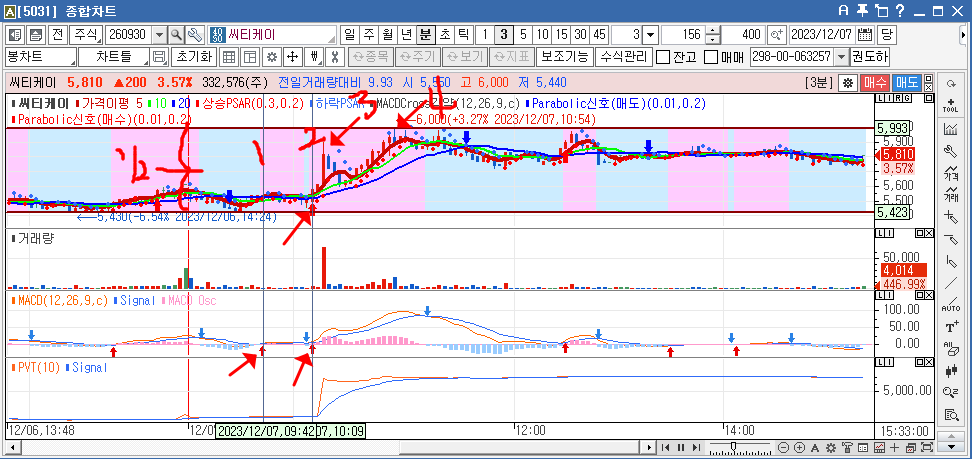Select the AUTO trendline tool
Viewport: 972px width, 459px height.
(950, 303)
